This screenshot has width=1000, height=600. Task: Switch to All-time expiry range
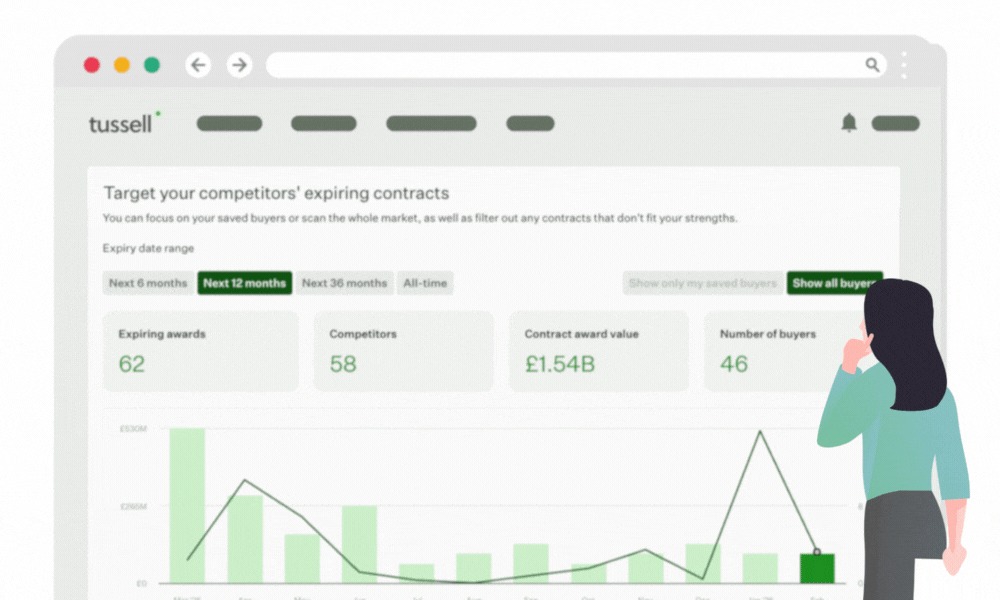pos(425,283)
